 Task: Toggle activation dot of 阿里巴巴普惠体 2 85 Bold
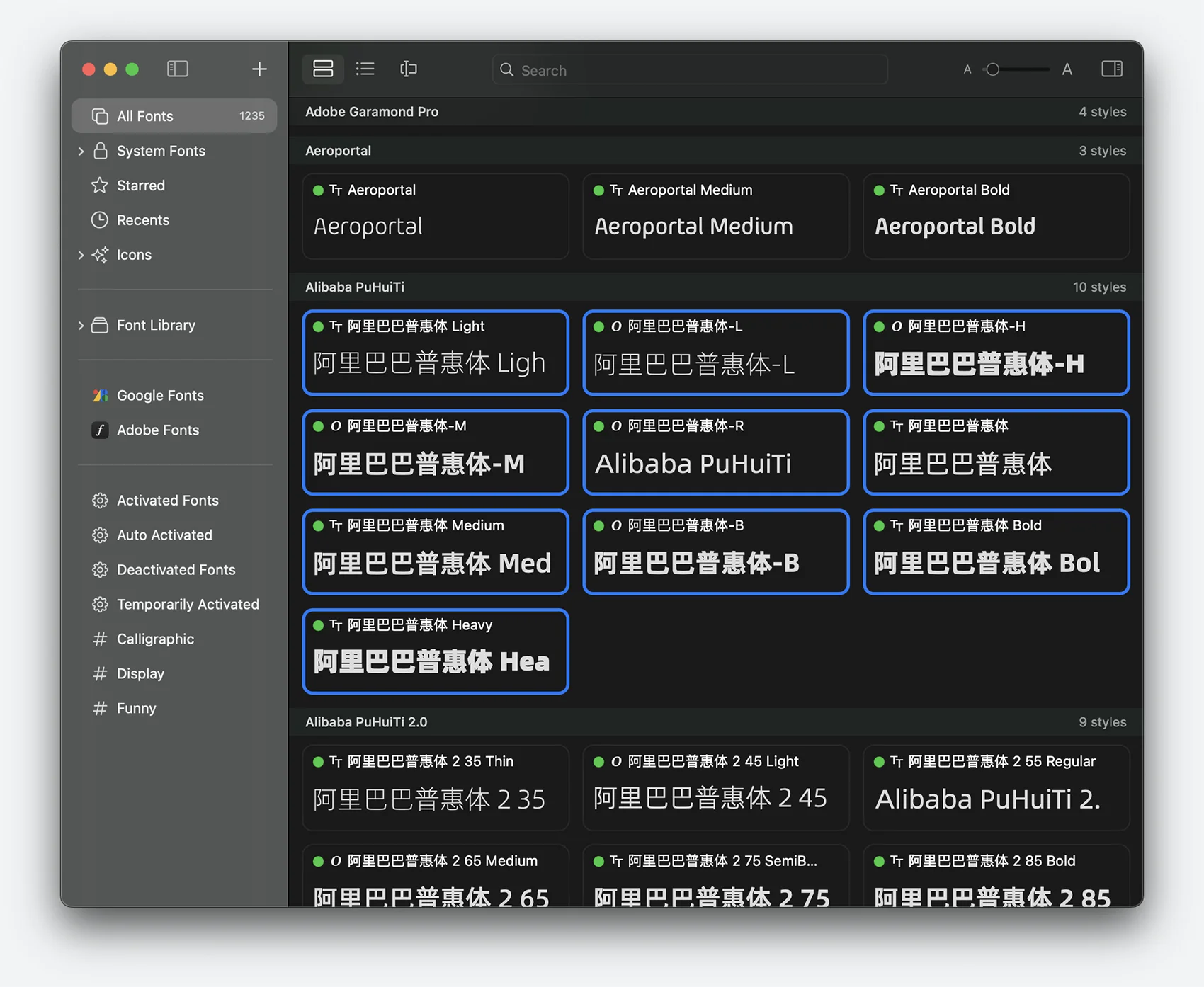[x=879, y=862]
